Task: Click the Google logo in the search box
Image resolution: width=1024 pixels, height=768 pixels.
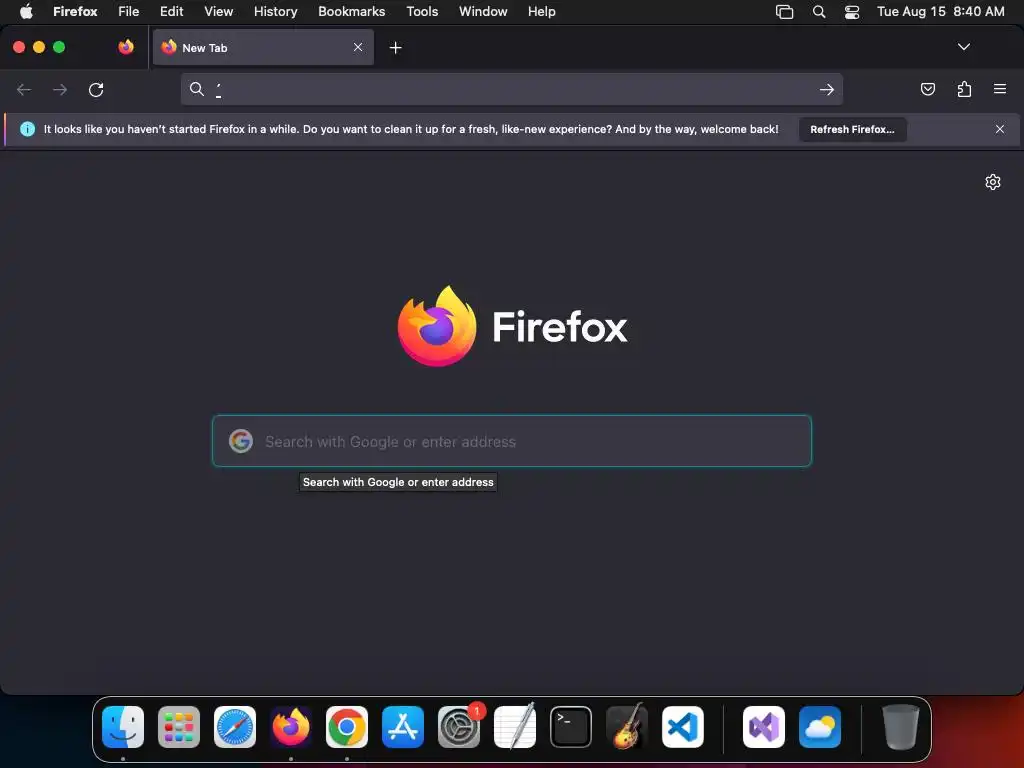Action: tap(241, 441)
